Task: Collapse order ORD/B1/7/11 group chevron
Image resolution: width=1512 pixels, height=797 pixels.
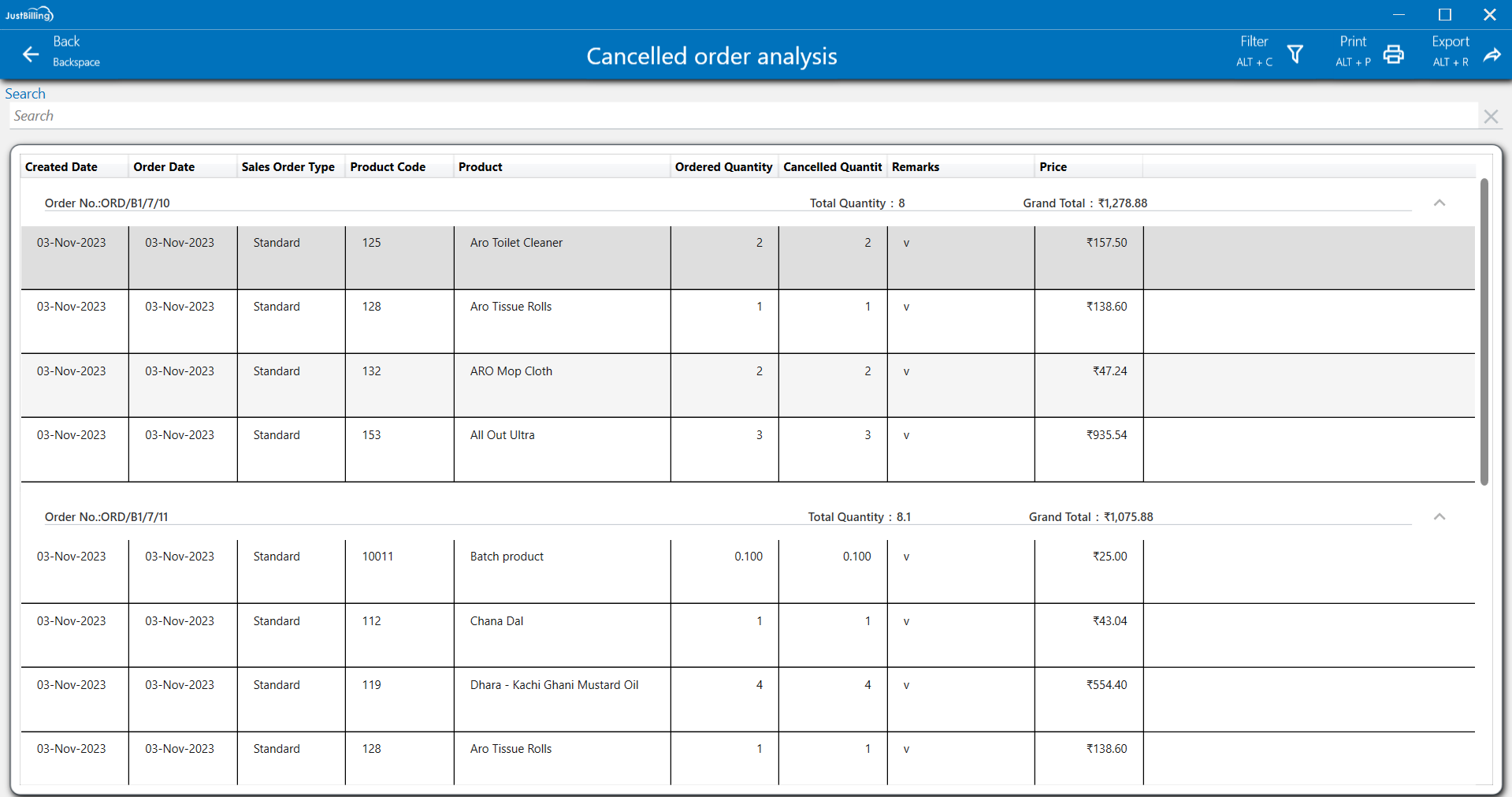Action: 1439,517
